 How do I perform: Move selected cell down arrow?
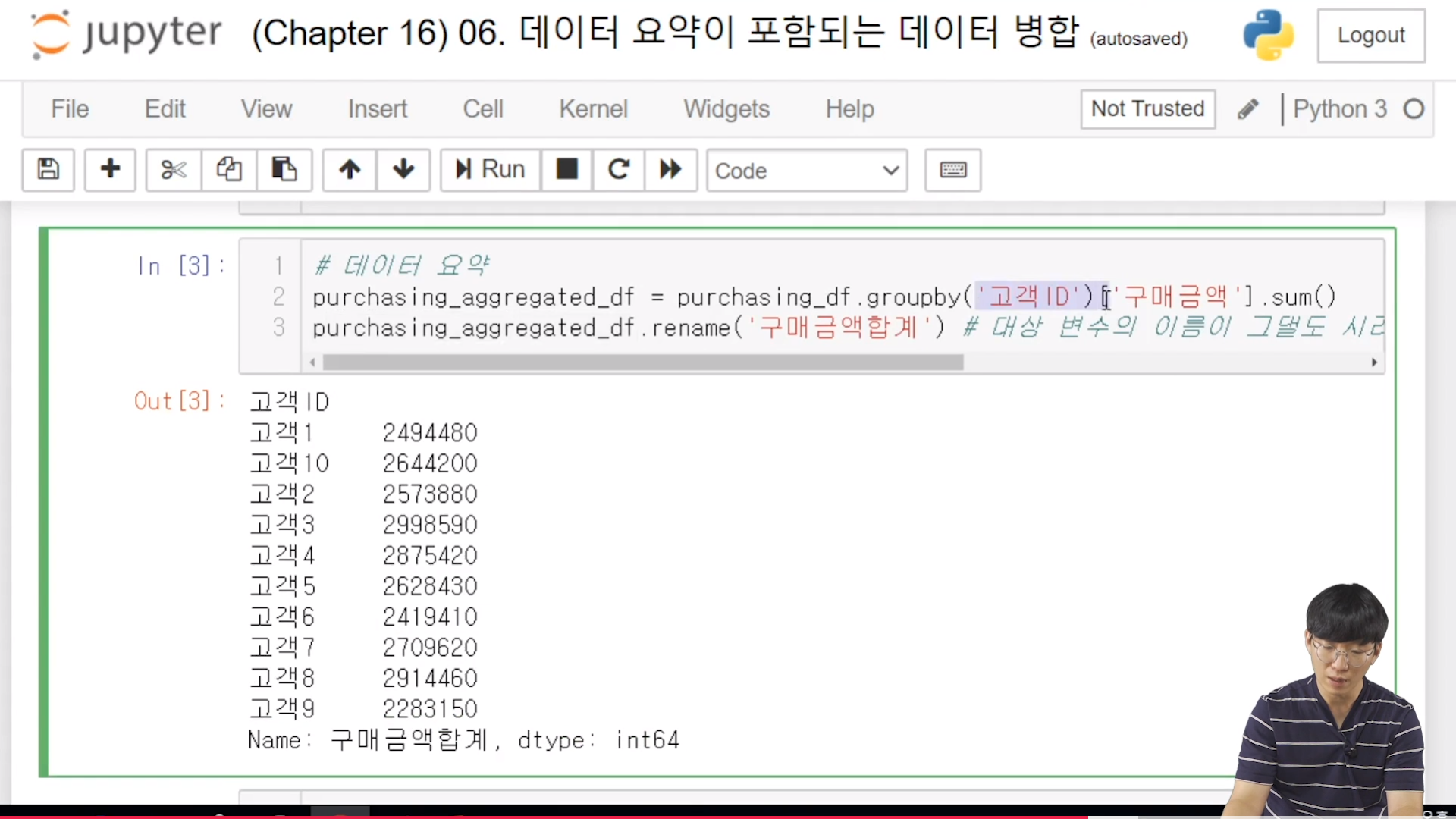pos(403,169)
